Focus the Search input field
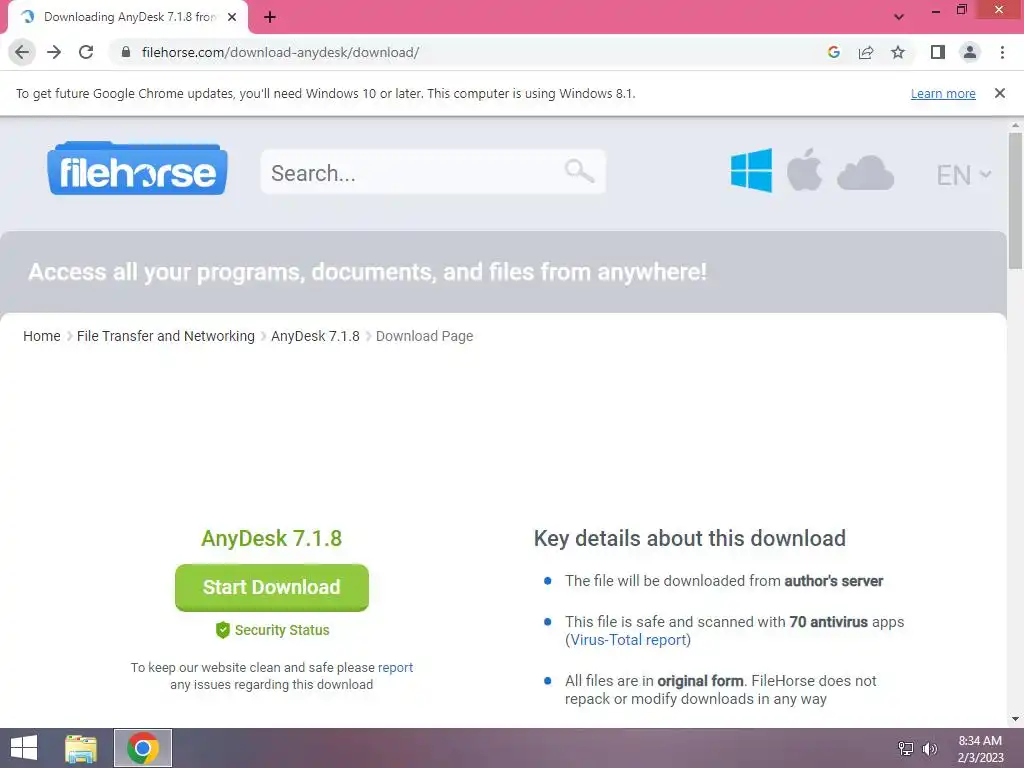This screenshot has height=768, width=1024. click(x=433, y=172)
